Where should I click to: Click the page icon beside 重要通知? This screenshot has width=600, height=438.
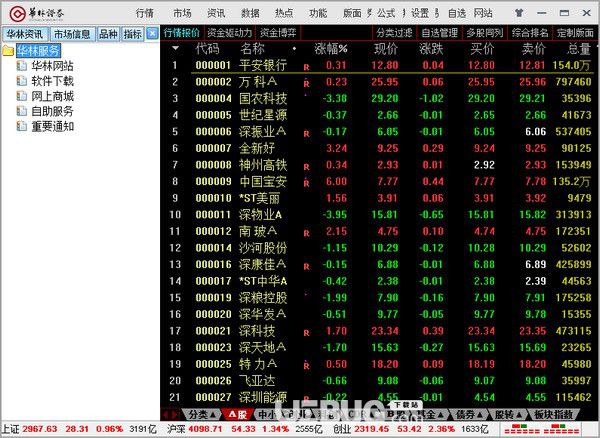(x=22, y=126)
